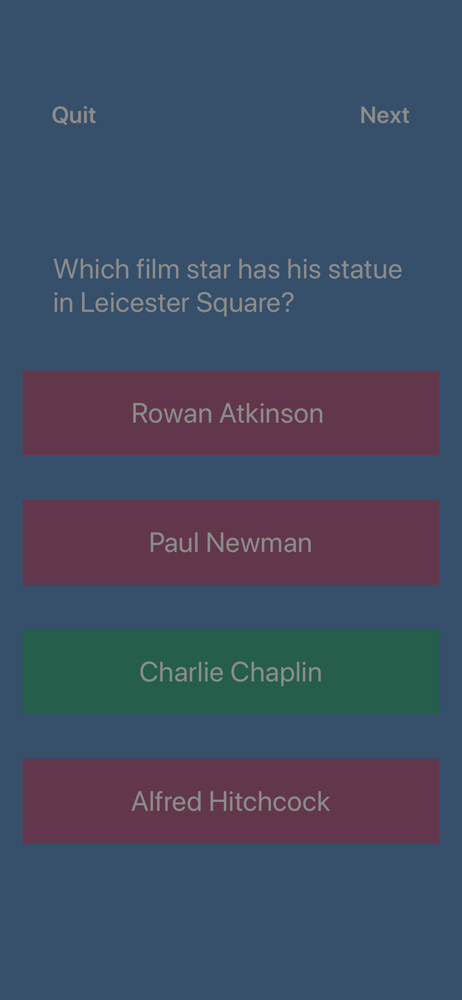Tap the green box reading Charlie Chaplin
The image size is (462, 1000).
pos(231,672)
